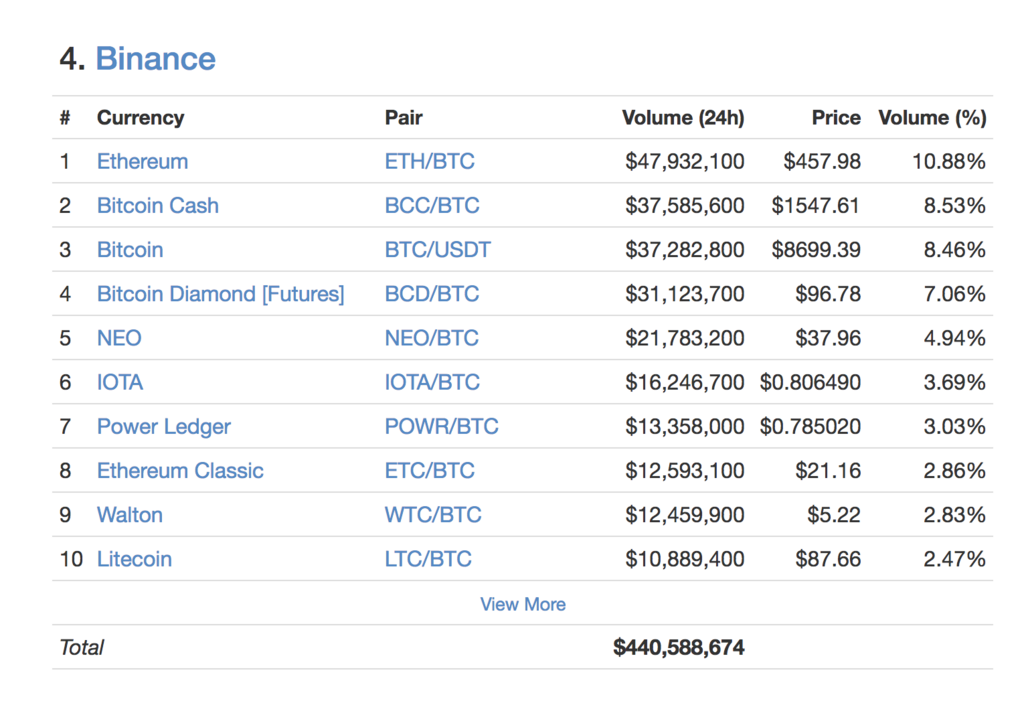
Task: Click the Volume (%) column header
Action: 933,118
